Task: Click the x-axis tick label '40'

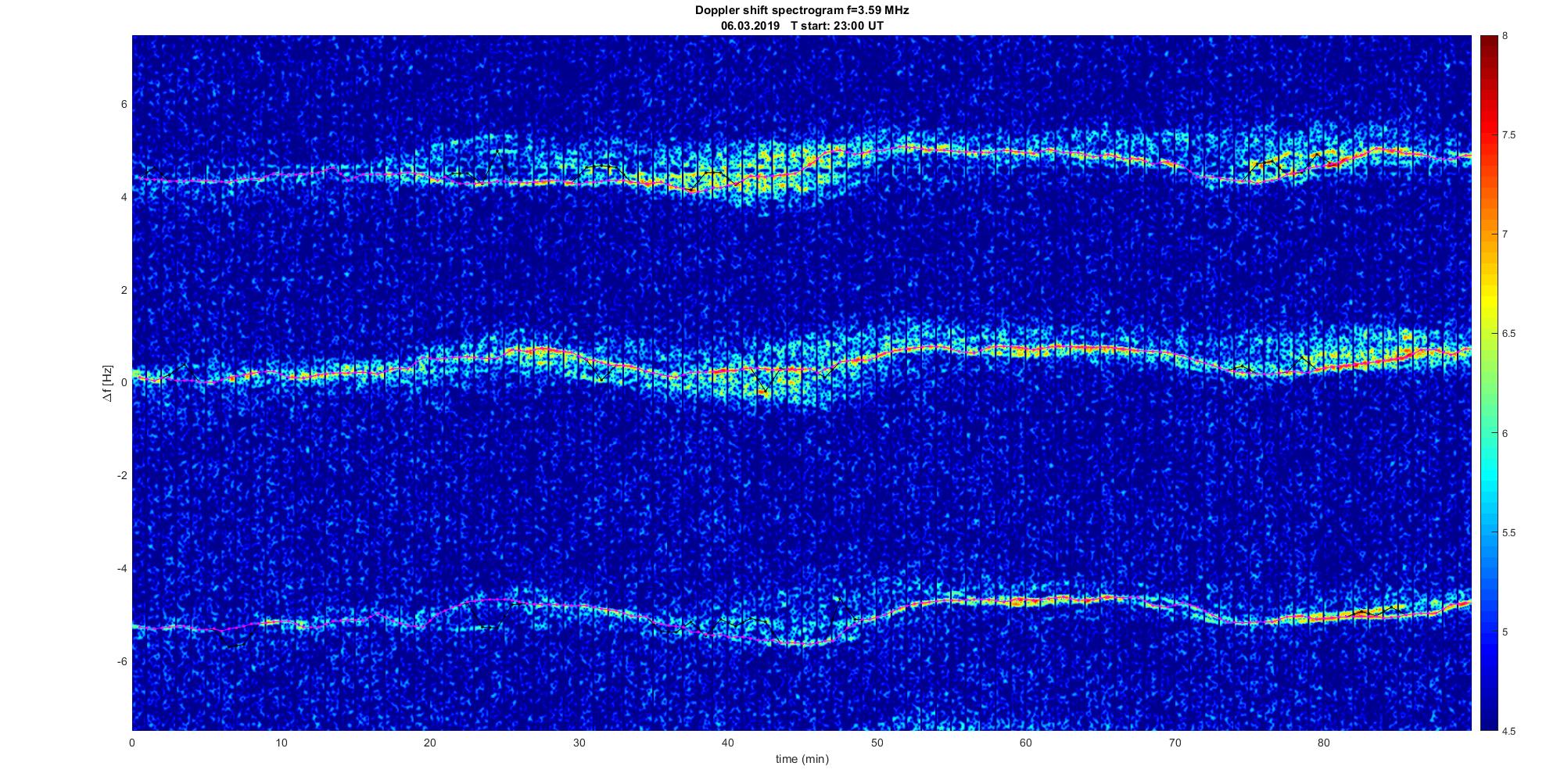Action: pos(728,743)
